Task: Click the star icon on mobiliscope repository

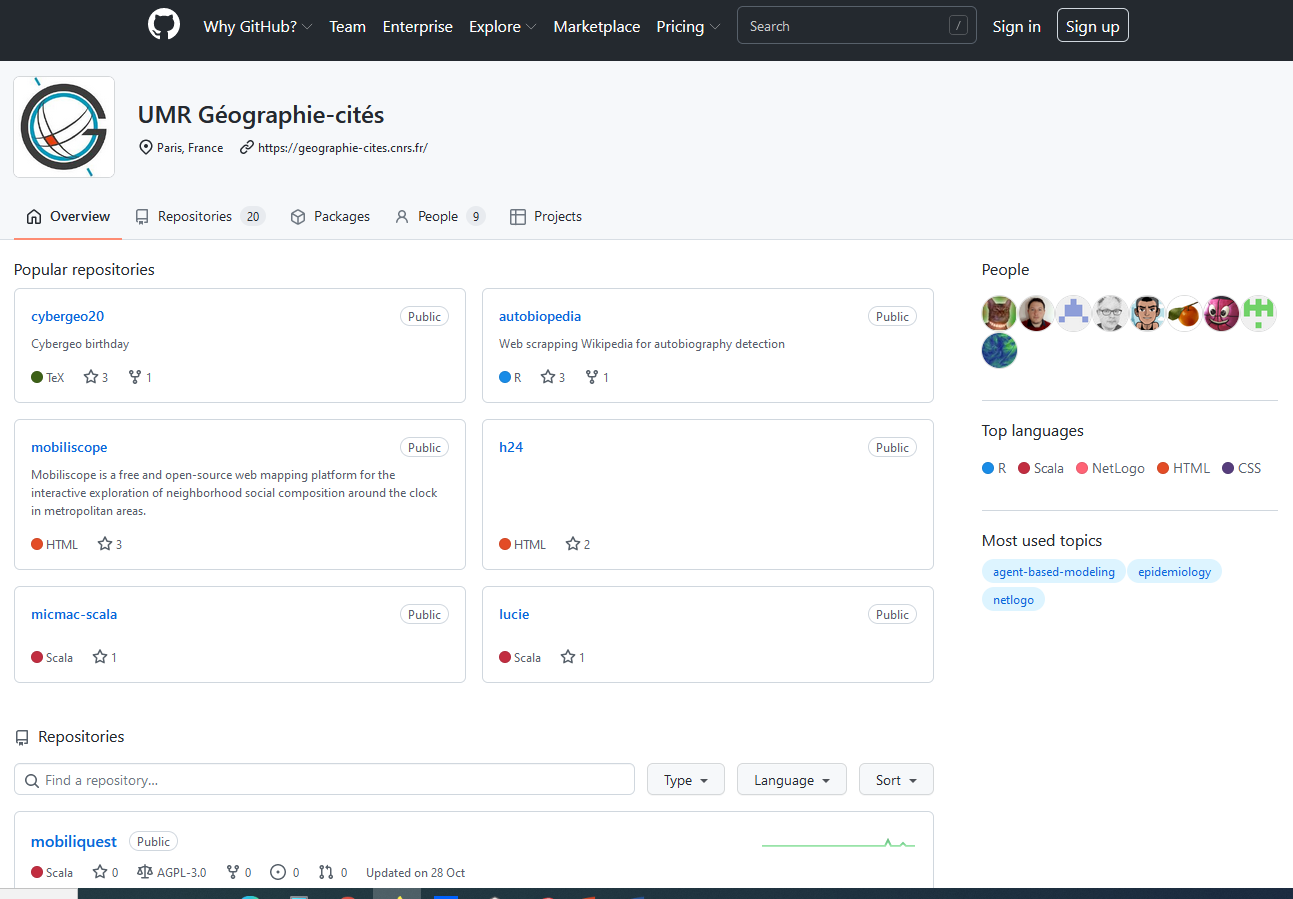Action: (x=105, y=544)
